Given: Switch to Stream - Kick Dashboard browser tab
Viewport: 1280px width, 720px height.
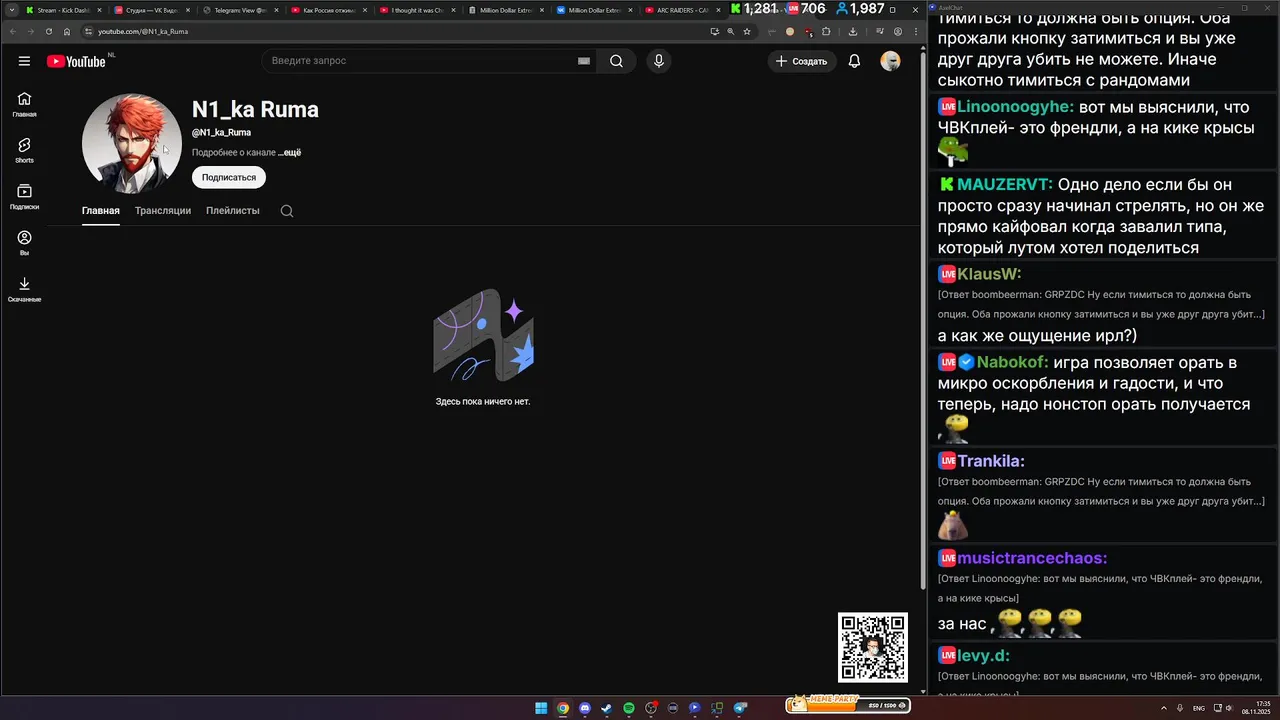Looking at the screenshot, I should click(64, 10).
